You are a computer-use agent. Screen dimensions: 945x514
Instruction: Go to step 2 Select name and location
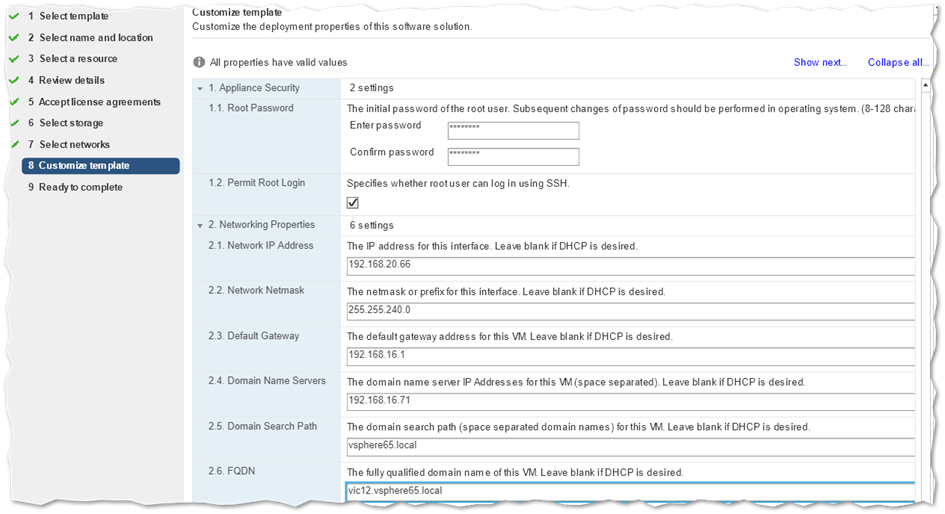pos(90,37)
